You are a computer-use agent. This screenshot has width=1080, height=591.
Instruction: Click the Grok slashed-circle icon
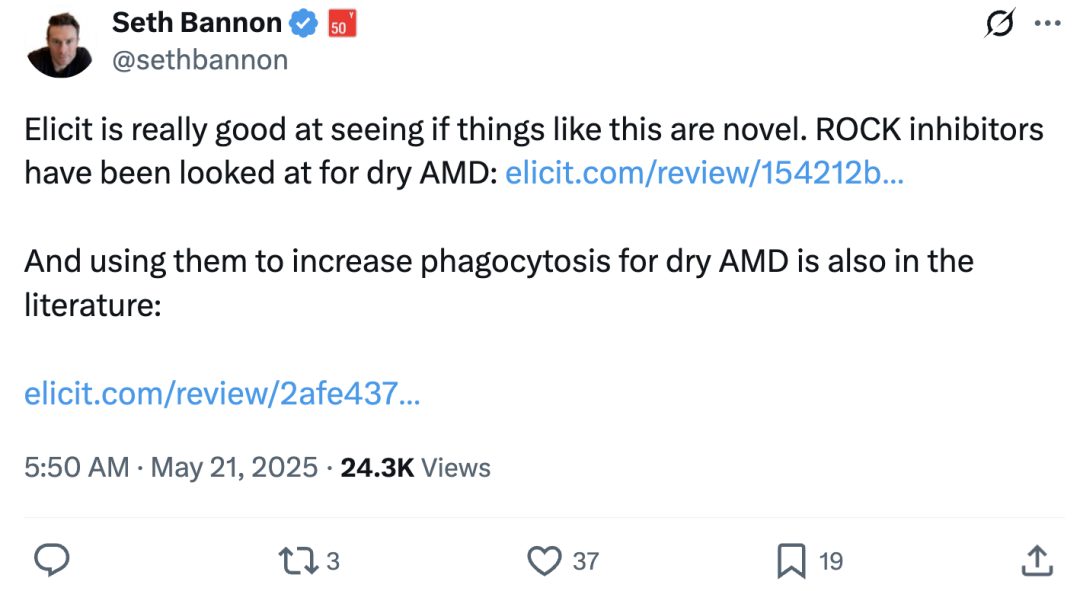click(998, 23)
